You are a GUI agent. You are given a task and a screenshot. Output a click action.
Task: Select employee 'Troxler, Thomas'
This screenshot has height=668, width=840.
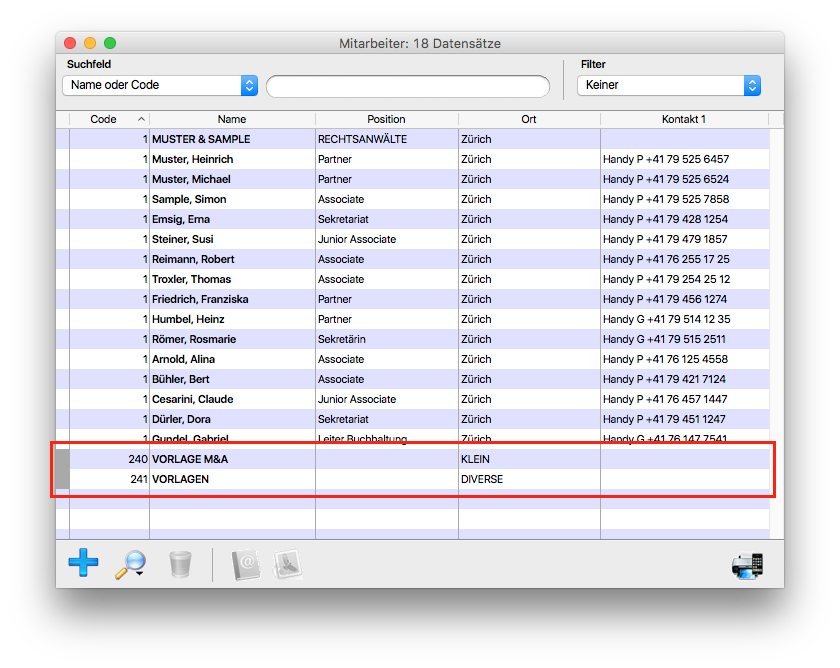pyautogui.click(x=413, y=279)
